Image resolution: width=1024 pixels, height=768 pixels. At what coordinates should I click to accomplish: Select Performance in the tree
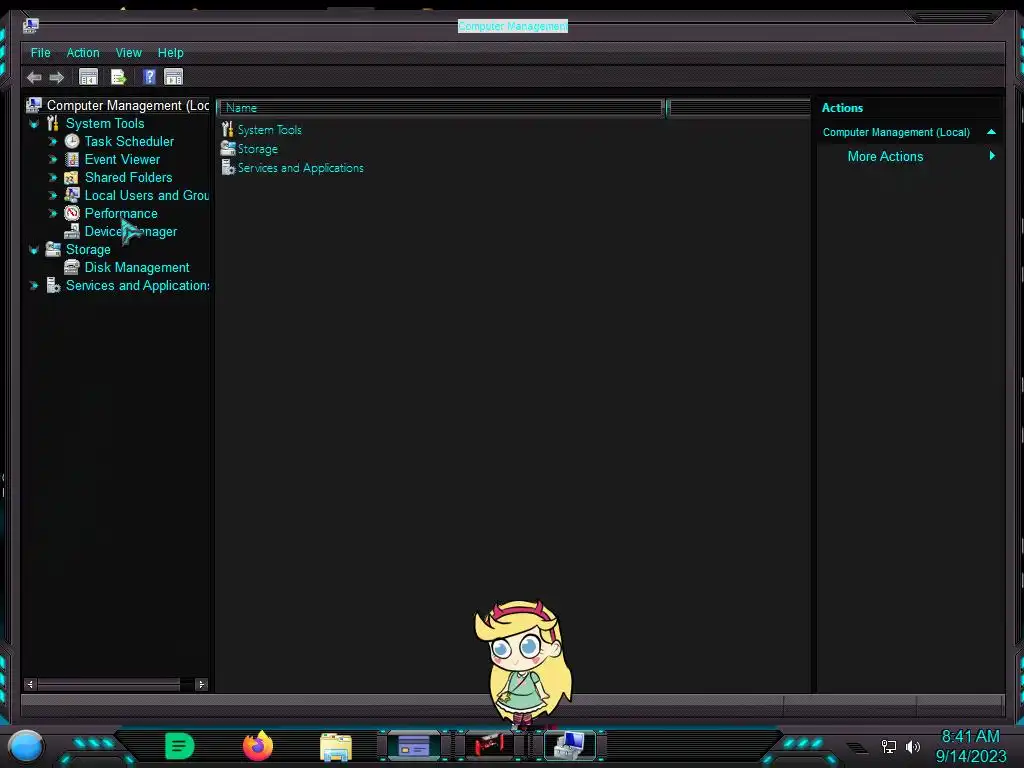point(121,213)
